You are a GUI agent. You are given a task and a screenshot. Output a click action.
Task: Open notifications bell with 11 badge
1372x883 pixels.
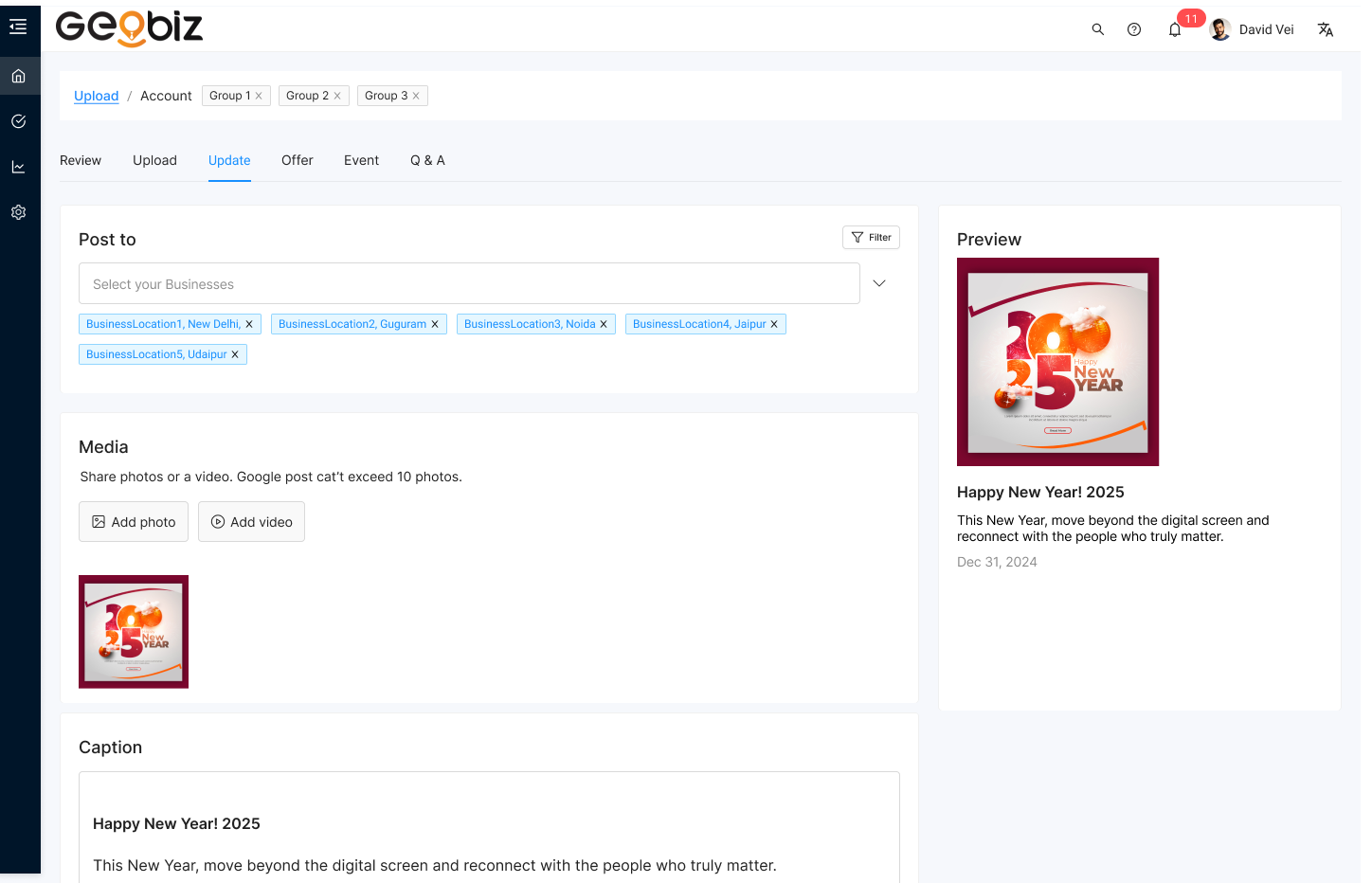pyautogui.click(x=1175, y=29)
